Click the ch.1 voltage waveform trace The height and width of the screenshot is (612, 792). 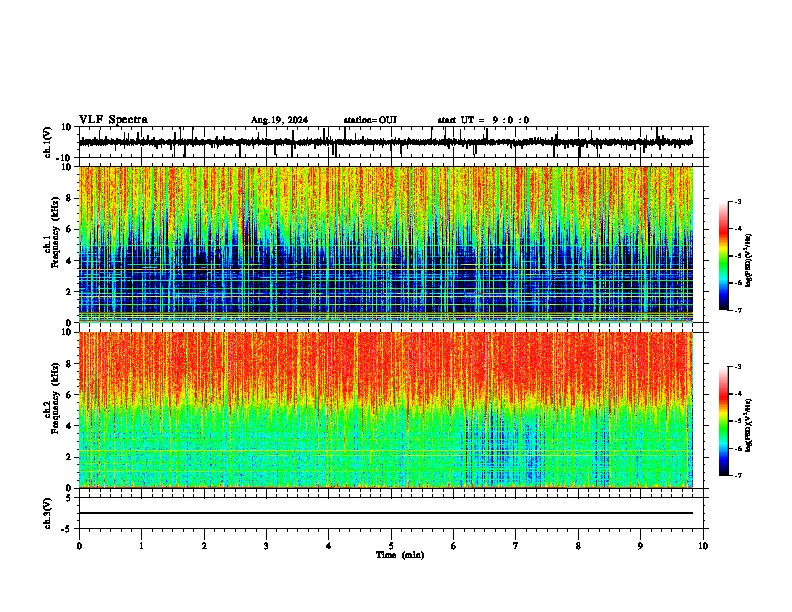386,142
